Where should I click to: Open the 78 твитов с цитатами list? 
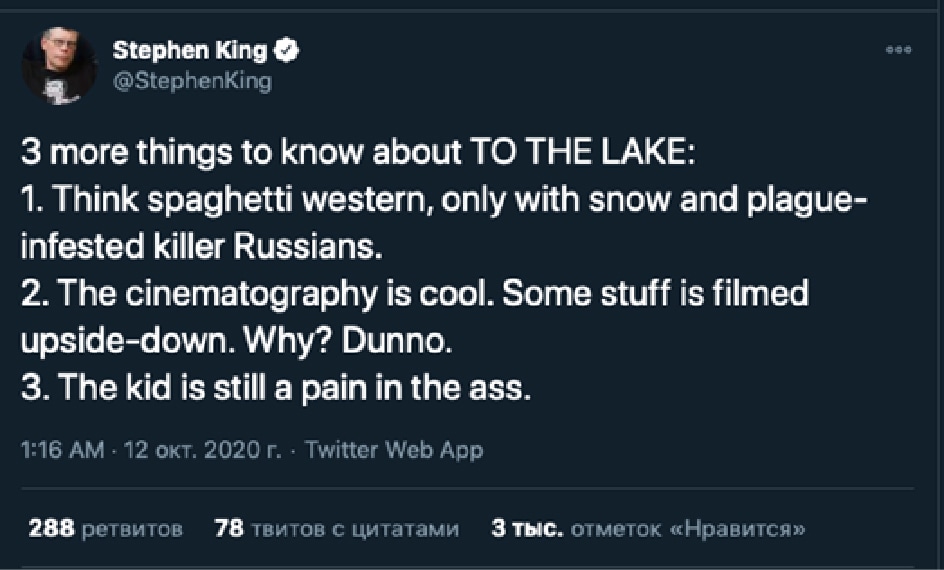[x=337, y=528]
